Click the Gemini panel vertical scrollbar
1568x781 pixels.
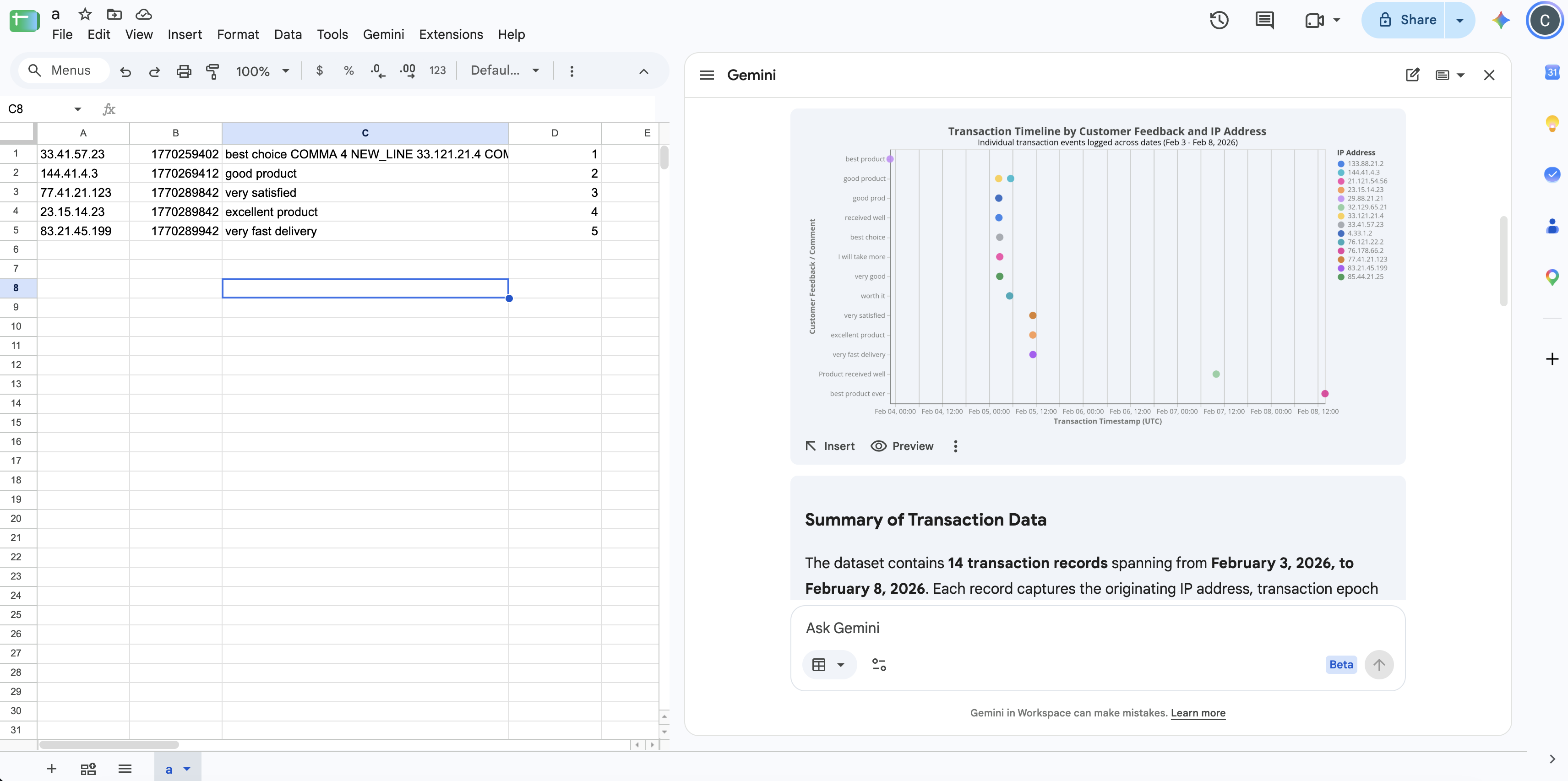coord(1503,260)
